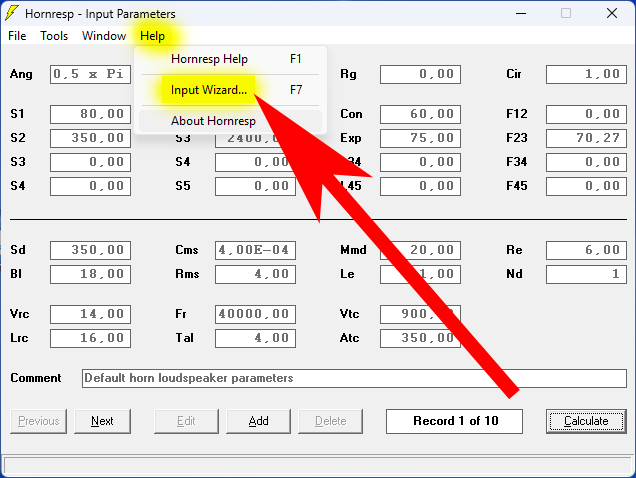Click the Comment text field
636x478 pixels.
click(x=354, y=378)
